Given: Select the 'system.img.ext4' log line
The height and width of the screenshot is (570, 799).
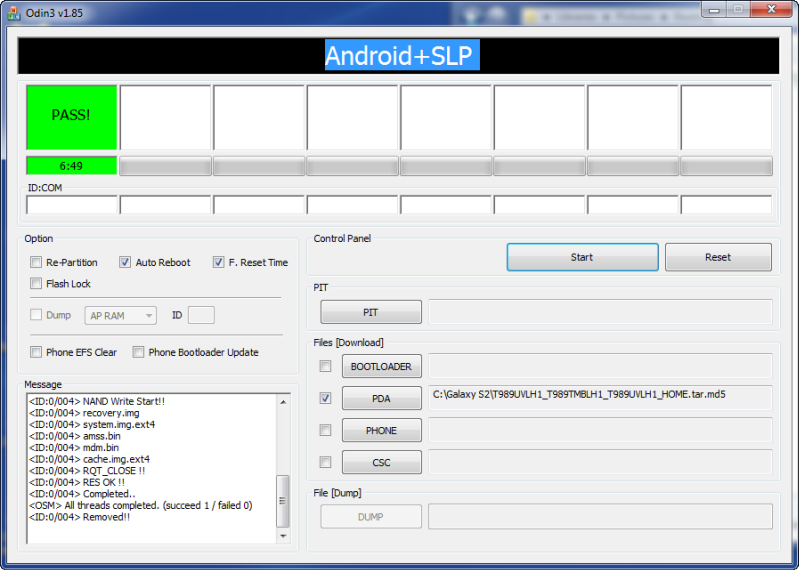Looking at the screenshot, I should coord(92,424).
